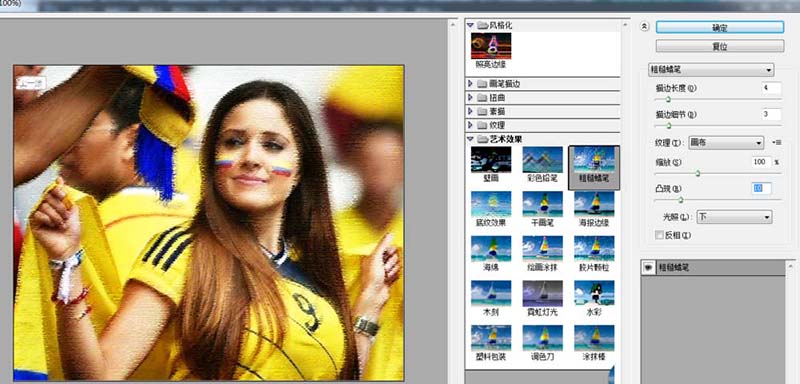Pick the 海绵 sponge filter thumbnail

[491, 253]
